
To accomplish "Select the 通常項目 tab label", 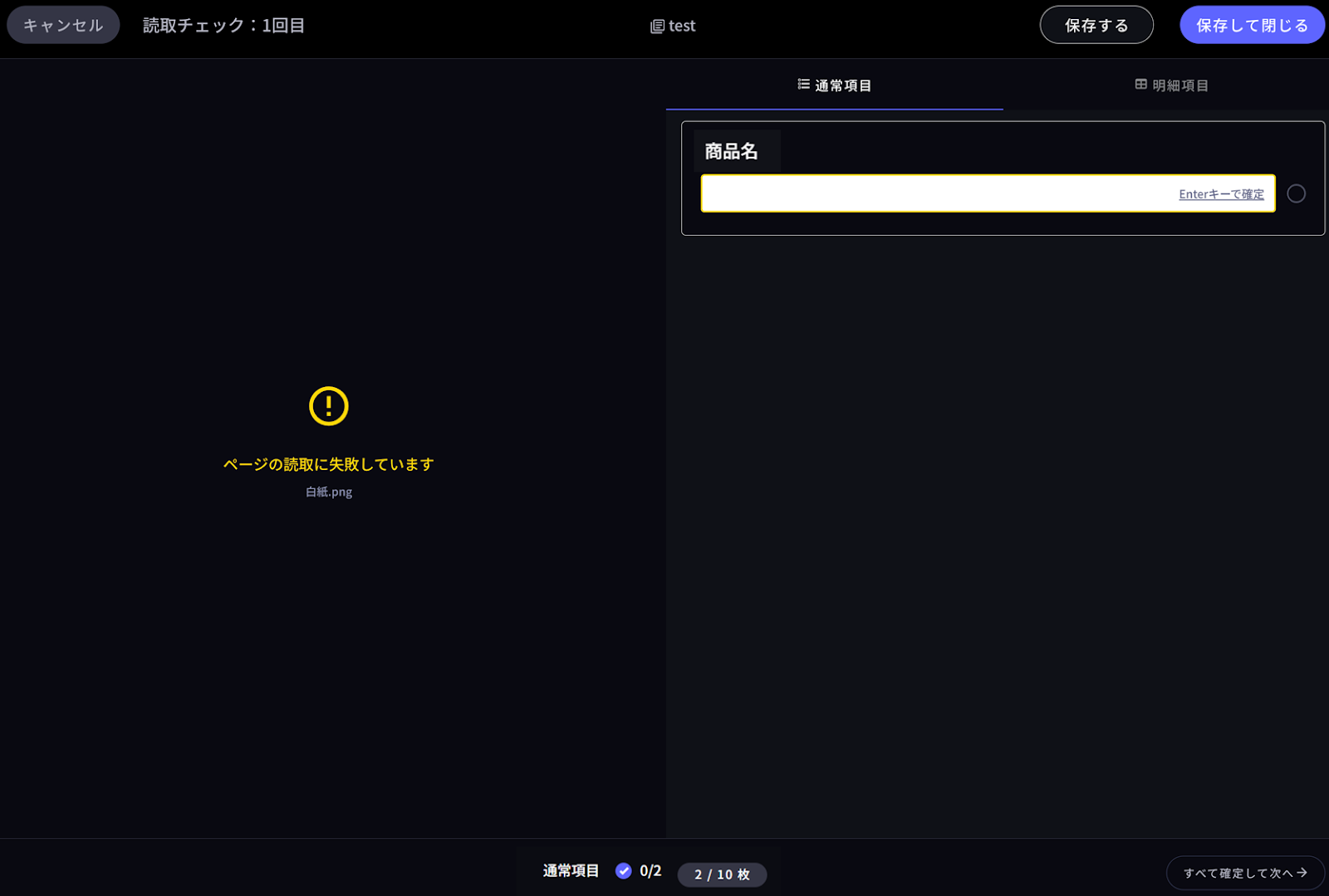I will (842, 86).
